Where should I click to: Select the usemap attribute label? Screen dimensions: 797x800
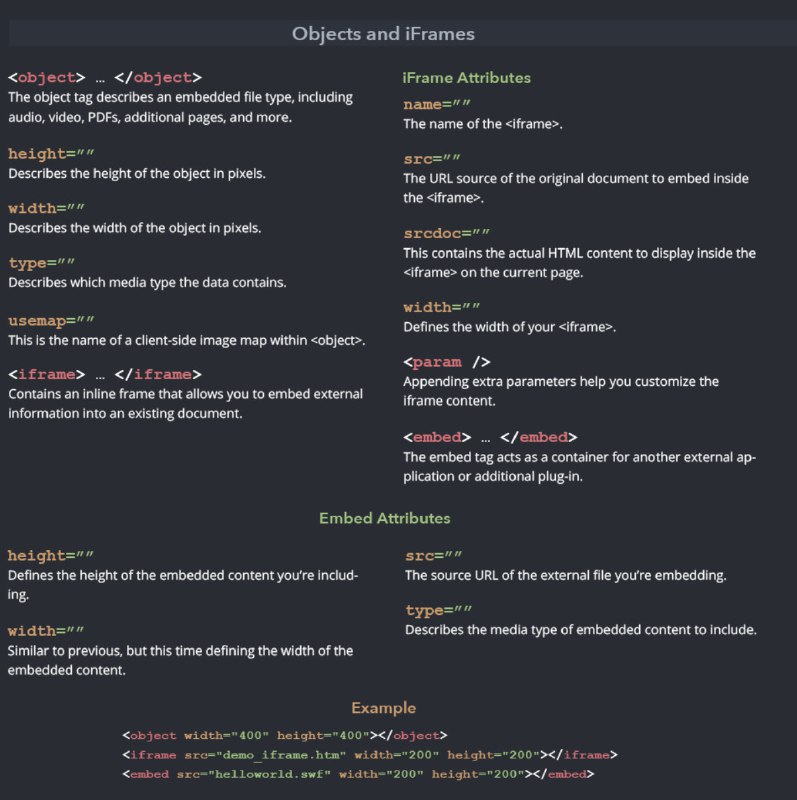coord(51,321)
